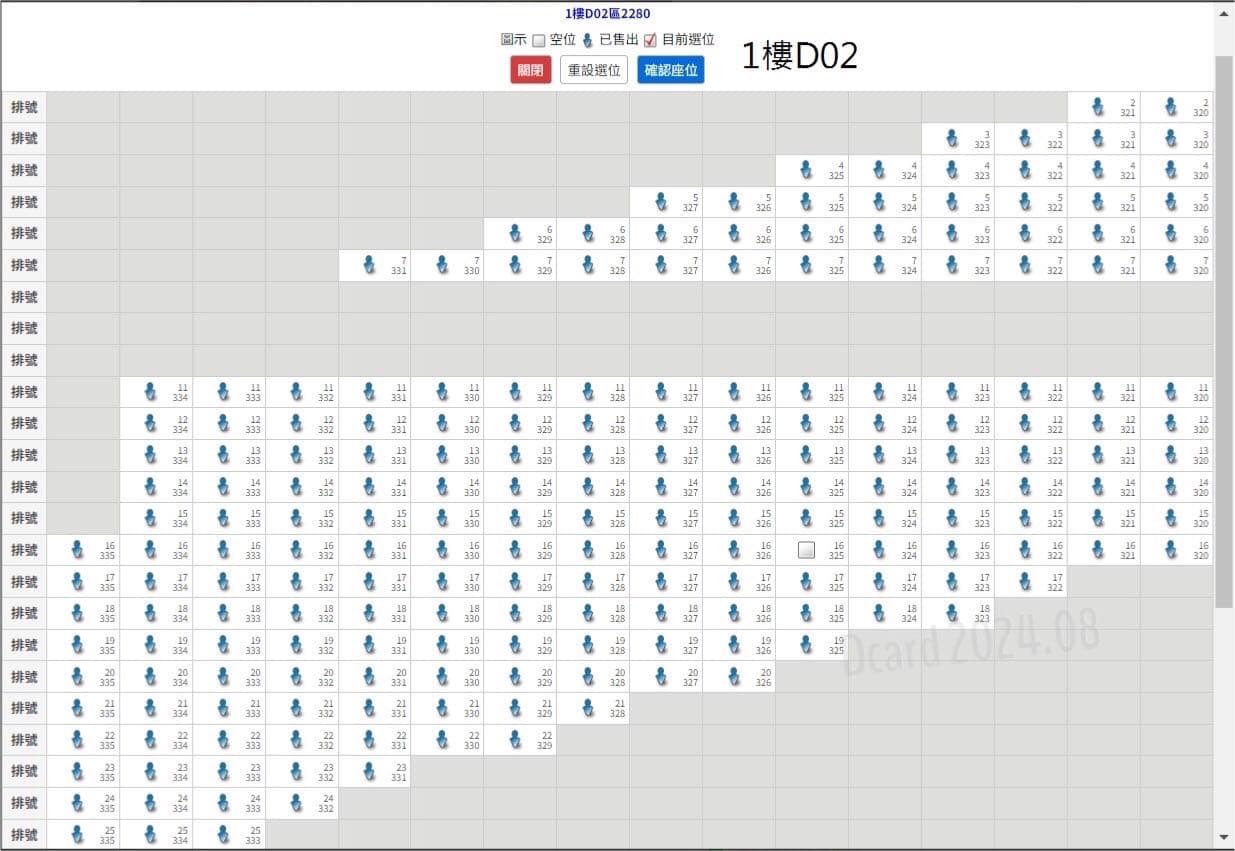Select the sold seat icon at row 18 seat 323
This screenshot has width=1235, height=851.
(x=952, y=613)
